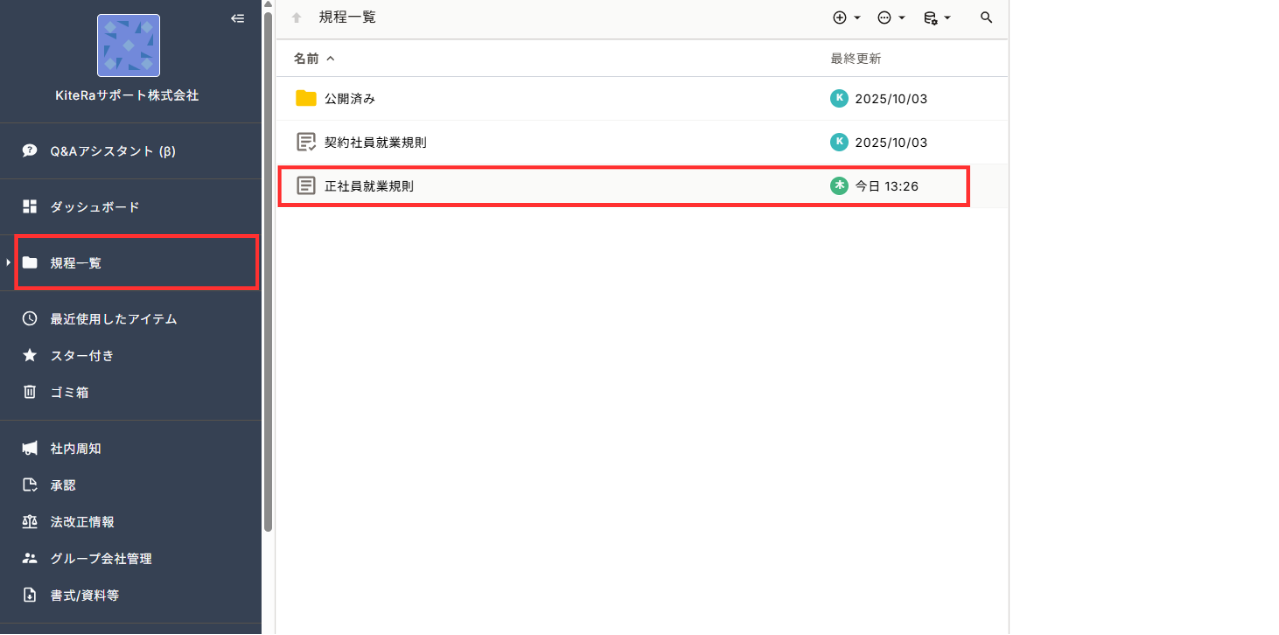The image size is (1279, 635).
Task: Collapse the sidebar using the top arrow icon
Action: (237, 18)
